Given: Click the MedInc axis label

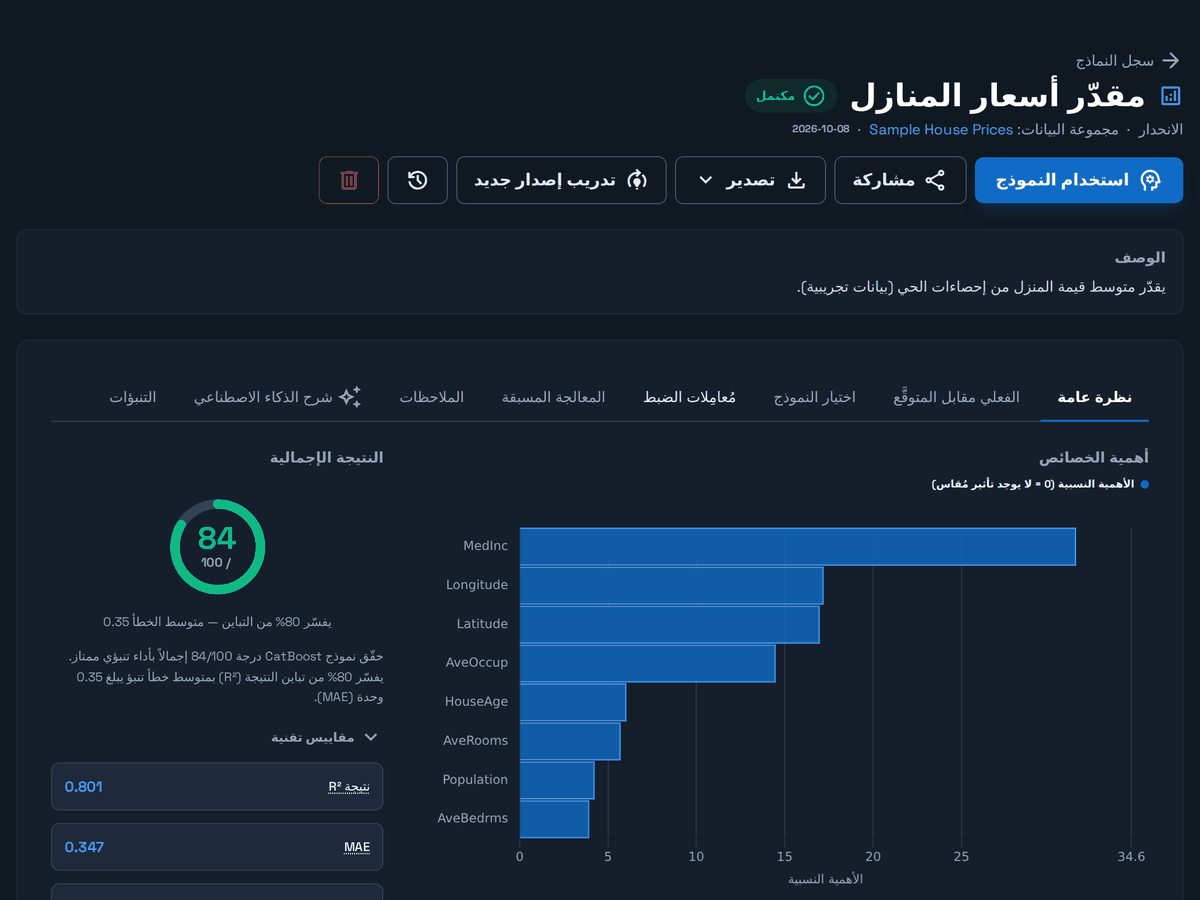Looking at the screenshot, I should (x=485, y=546).
